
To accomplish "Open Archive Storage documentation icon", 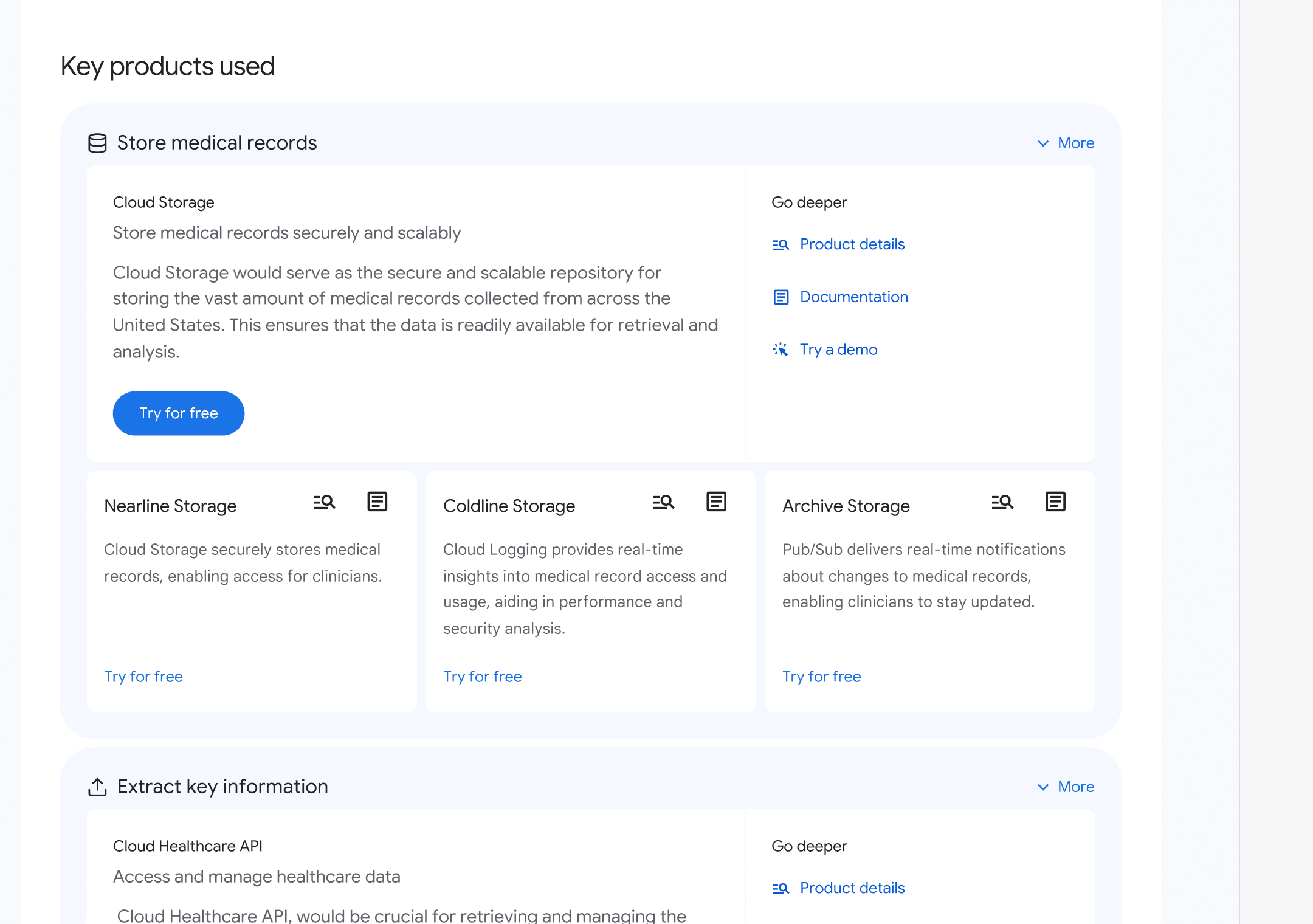I will click(x=1055, y=502).
